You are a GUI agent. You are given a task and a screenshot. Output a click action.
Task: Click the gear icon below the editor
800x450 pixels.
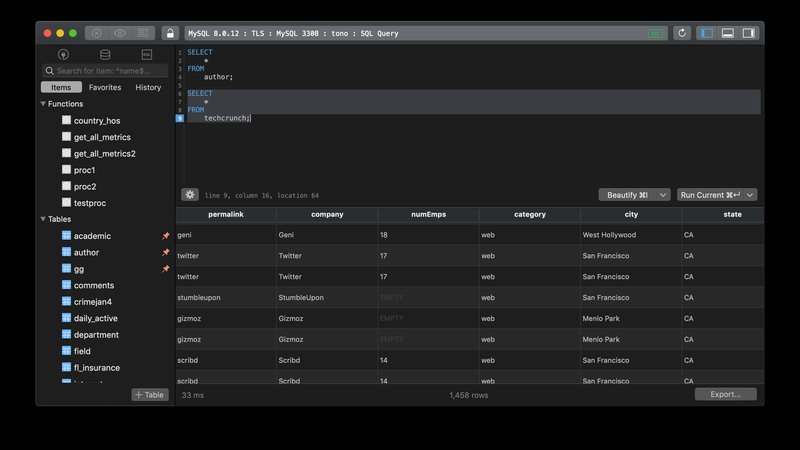point(190,195)
